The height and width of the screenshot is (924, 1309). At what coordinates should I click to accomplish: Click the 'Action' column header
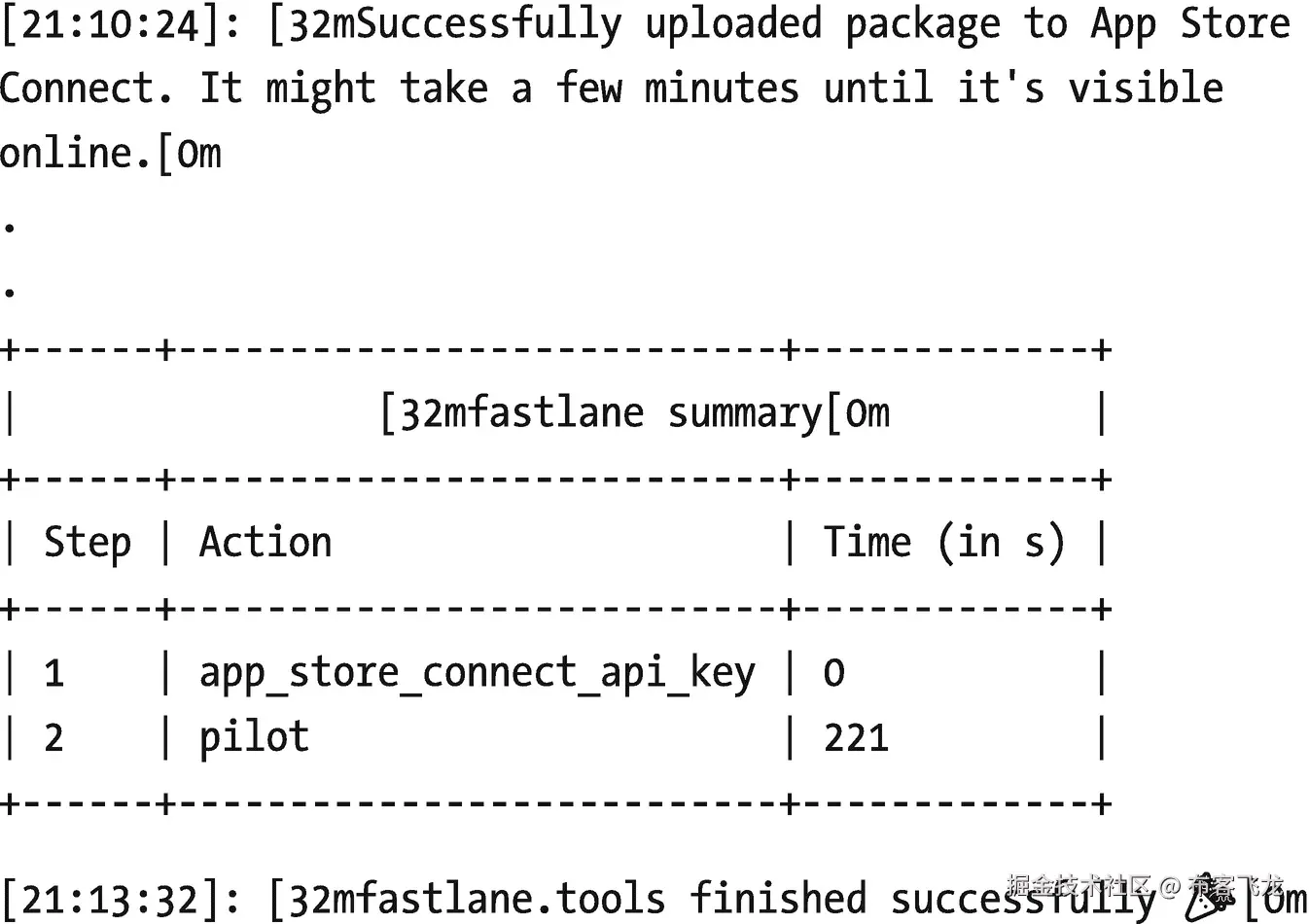tap(265, 542)
